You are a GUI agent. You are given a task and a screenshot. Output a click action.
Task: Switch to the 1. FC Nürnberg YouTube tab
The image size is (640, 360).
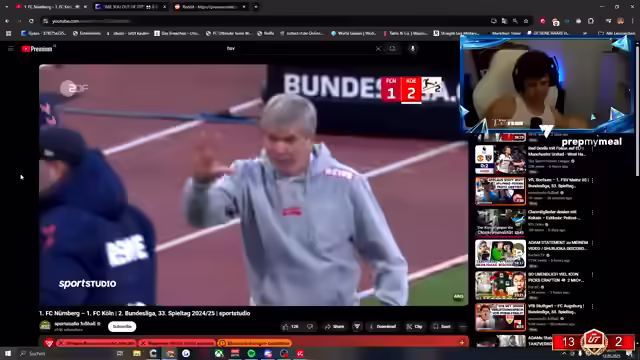coord(51,7)
